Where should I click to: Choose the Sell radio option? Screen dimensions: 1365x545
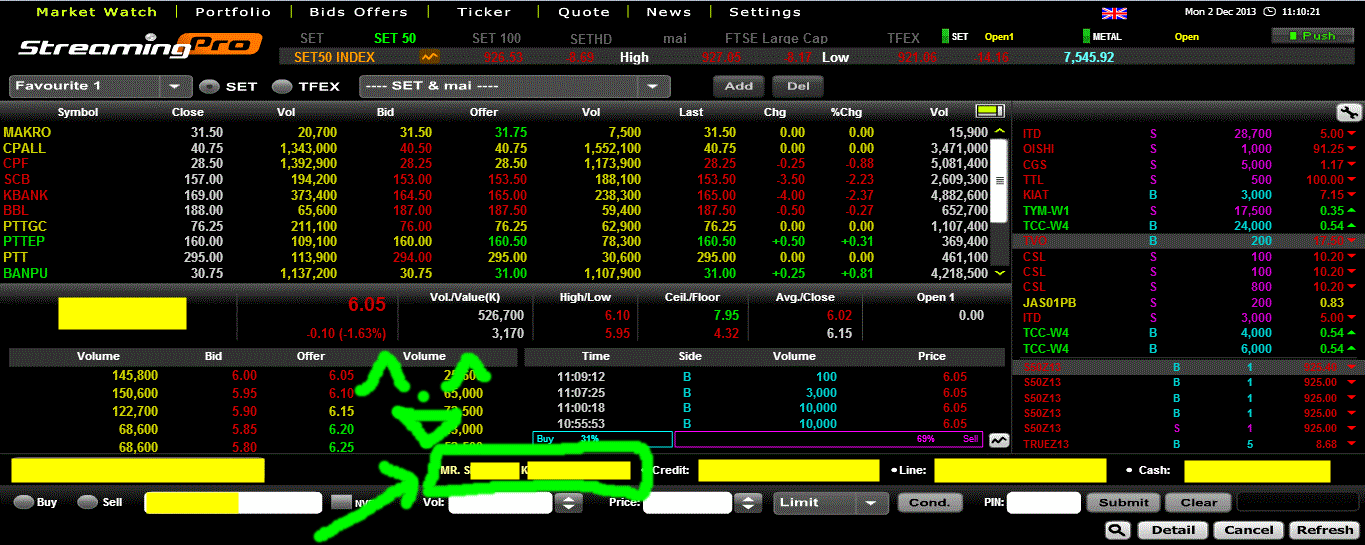[x=86, y=502]
